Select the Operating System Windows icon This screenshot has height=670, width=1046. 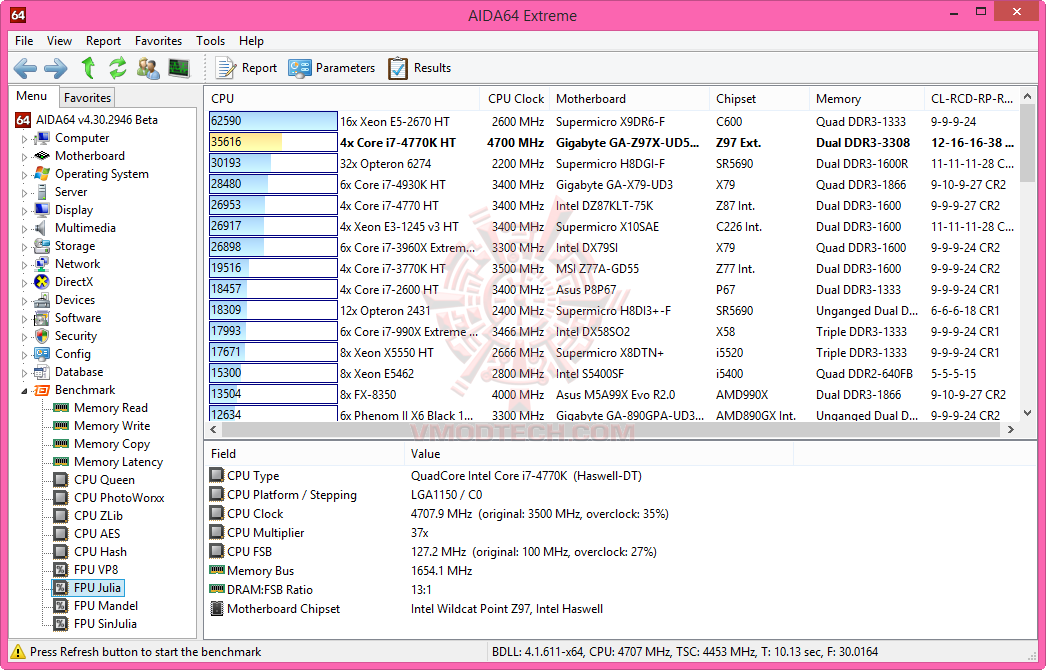tap(42, 174)
